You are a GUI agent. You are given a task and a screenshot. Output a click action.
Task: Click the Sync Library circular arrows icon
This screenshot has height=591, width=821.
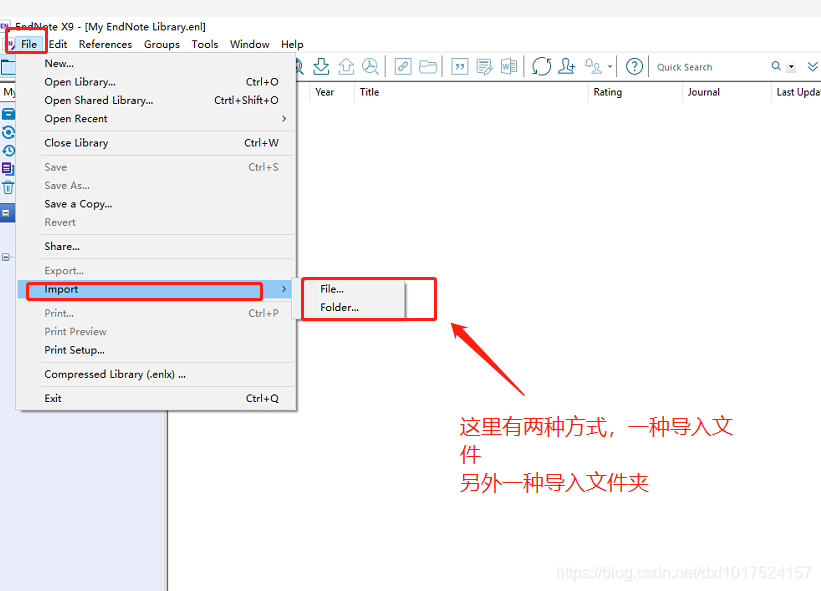point(541,66)
